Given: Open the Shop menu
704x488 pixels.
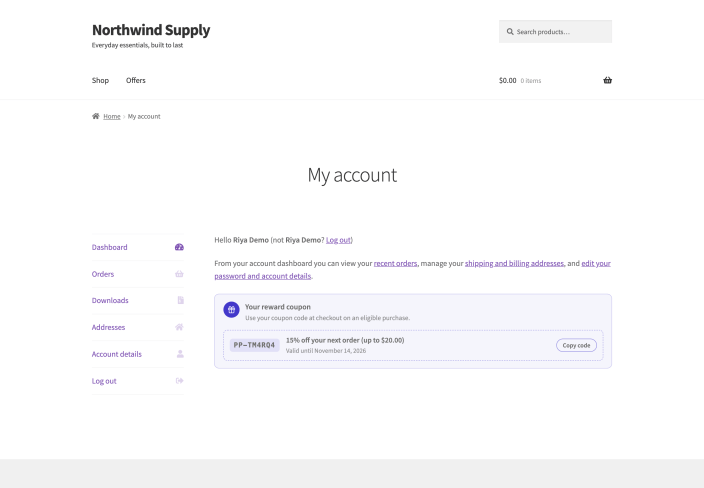Looking at the screenshot, I should (x=100, y=80).
